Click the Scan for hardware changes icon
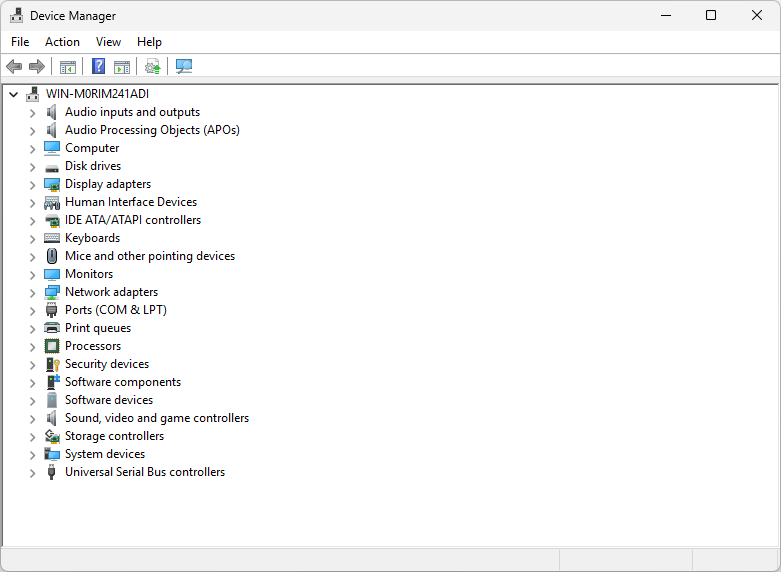The height and width of the screenshot is (572, 781). [184, 66]
